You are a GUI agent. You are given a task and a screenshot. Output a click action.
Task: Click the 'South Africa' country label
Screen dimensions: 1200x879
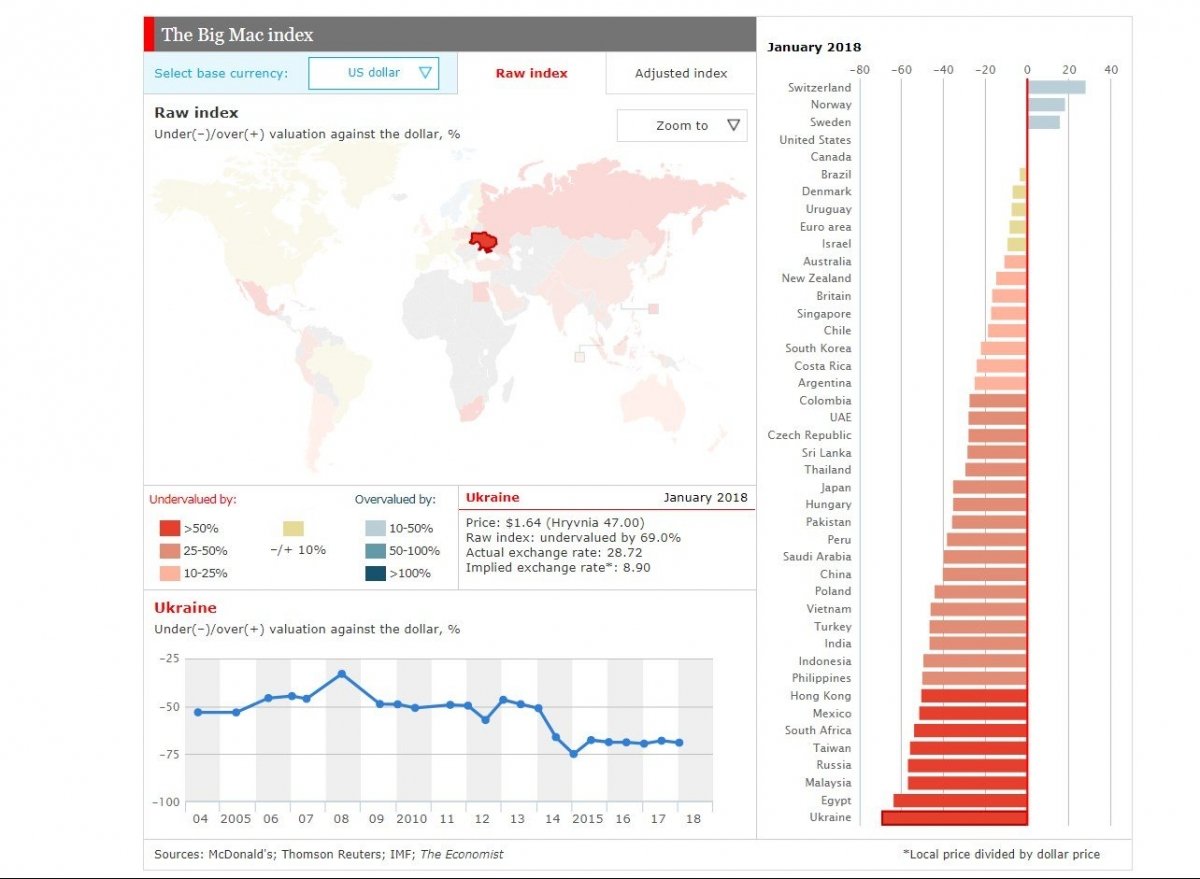pyautogui.click(x=818, y=730)
